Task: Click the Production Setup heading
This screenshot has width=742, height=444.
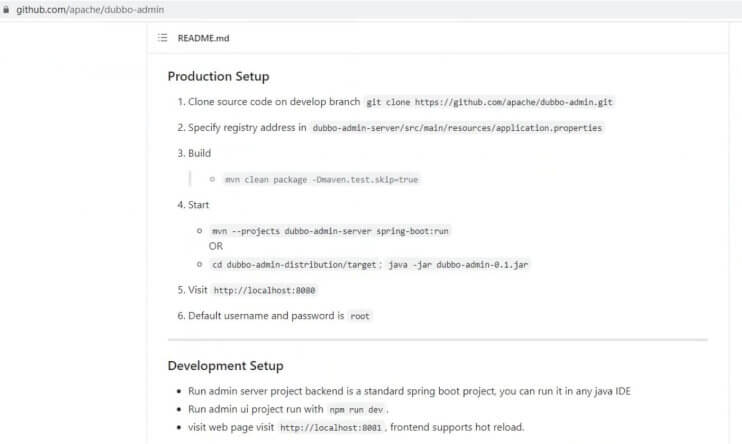Action: [x=218, y=76]
